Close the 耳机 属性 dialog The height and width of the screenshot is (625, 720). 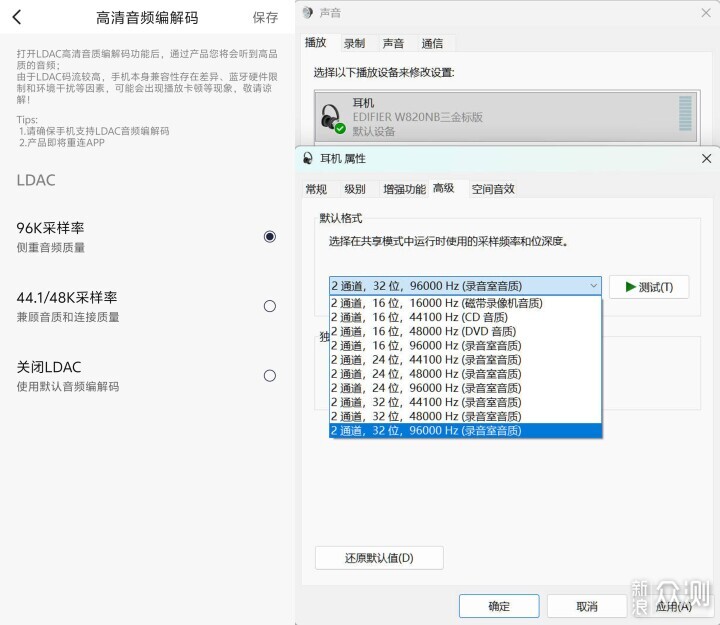706,158
